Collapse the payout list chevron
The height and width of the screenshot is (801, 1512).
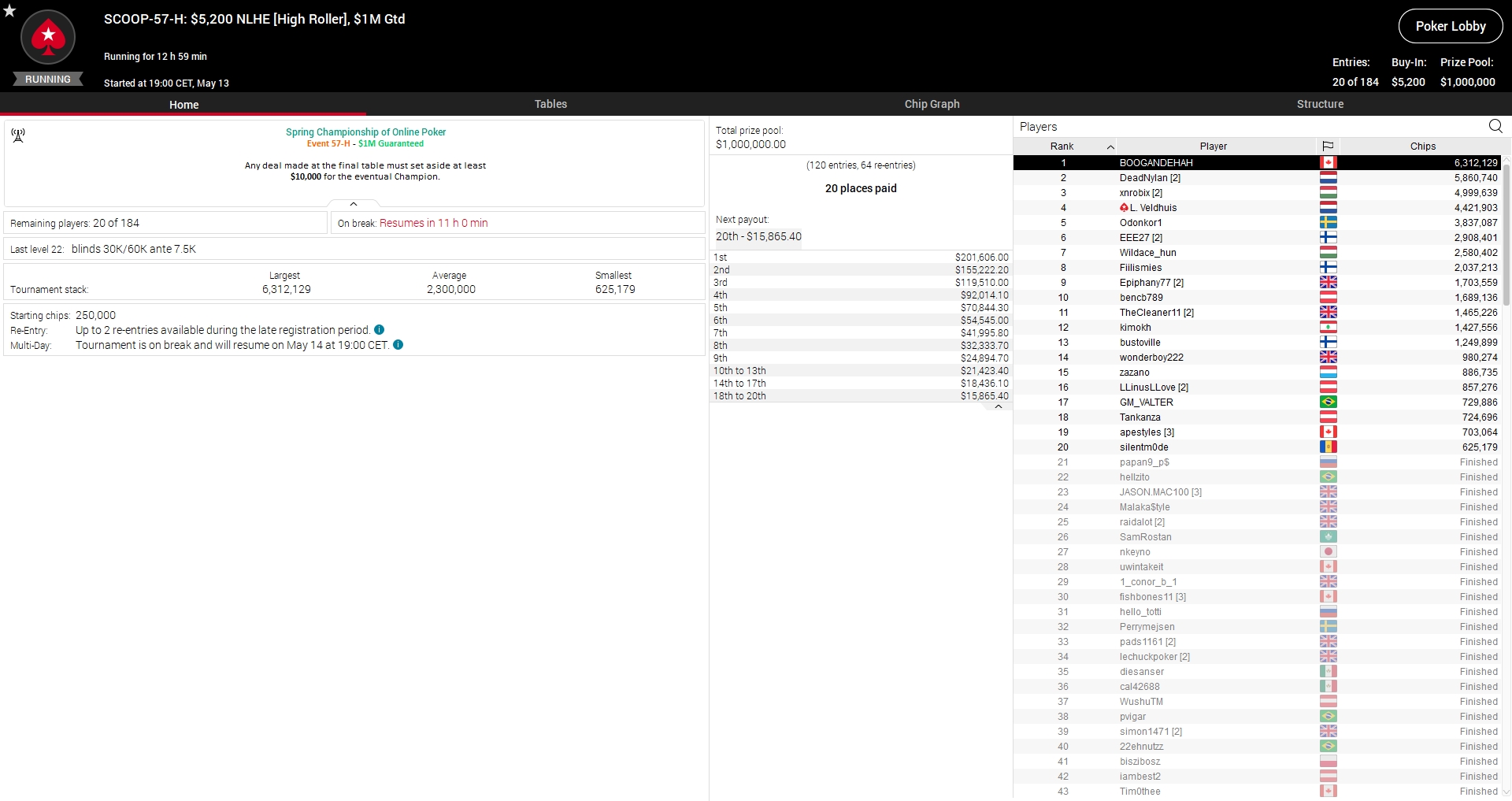pyautogui.click(x=998, y=407)
